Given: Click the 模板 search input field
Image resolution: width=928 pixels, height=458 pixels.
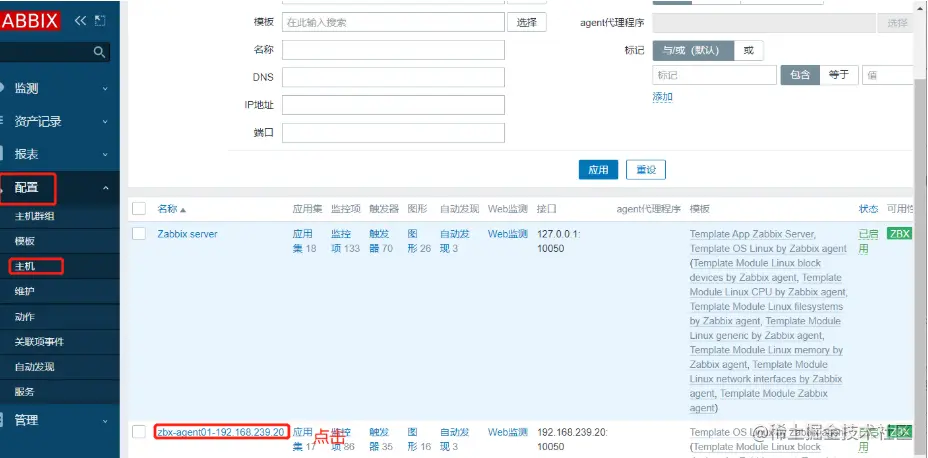Looking at the screenshot, I should 393,22.
